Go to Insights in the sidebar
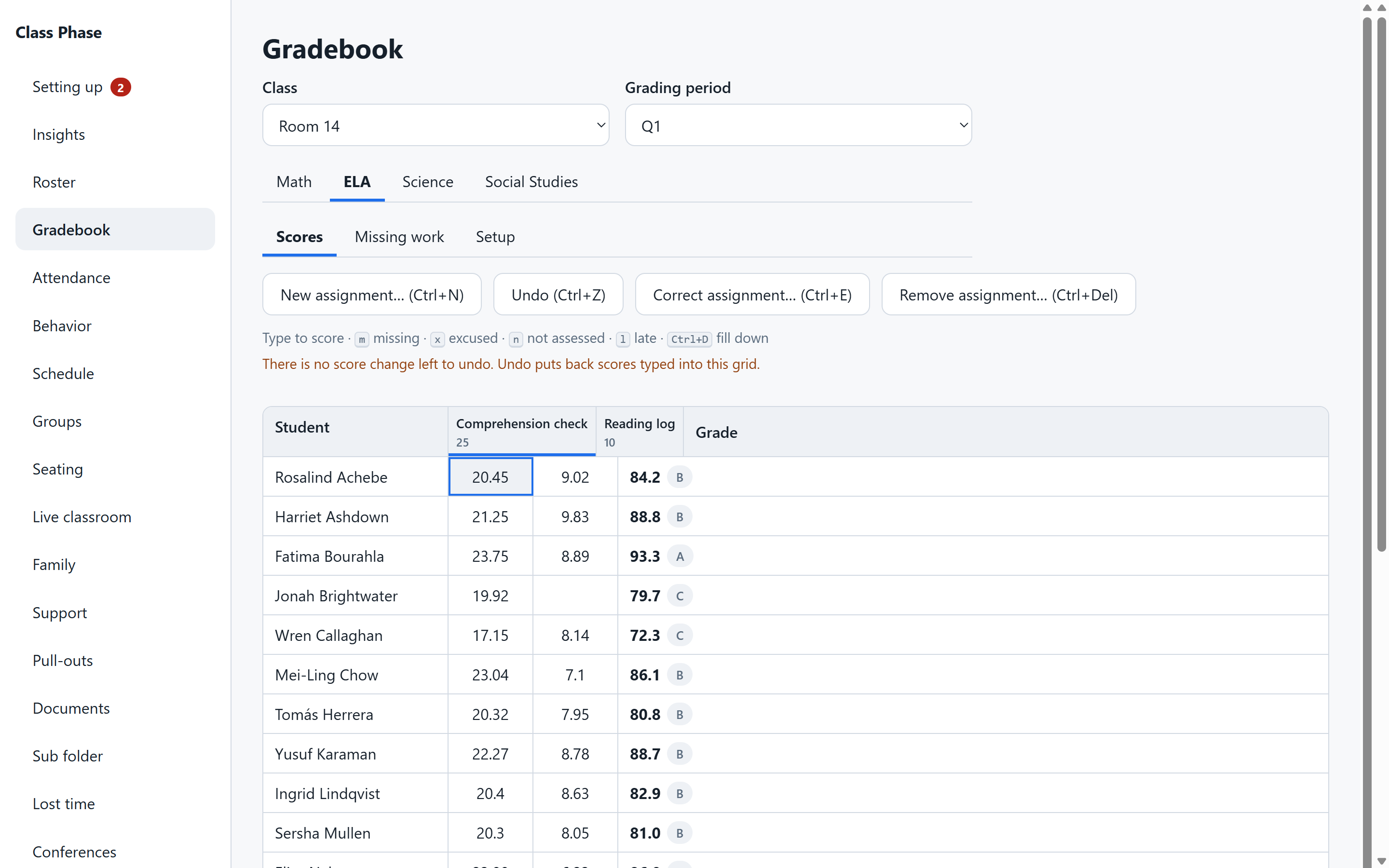 click(x=115, y=135)
